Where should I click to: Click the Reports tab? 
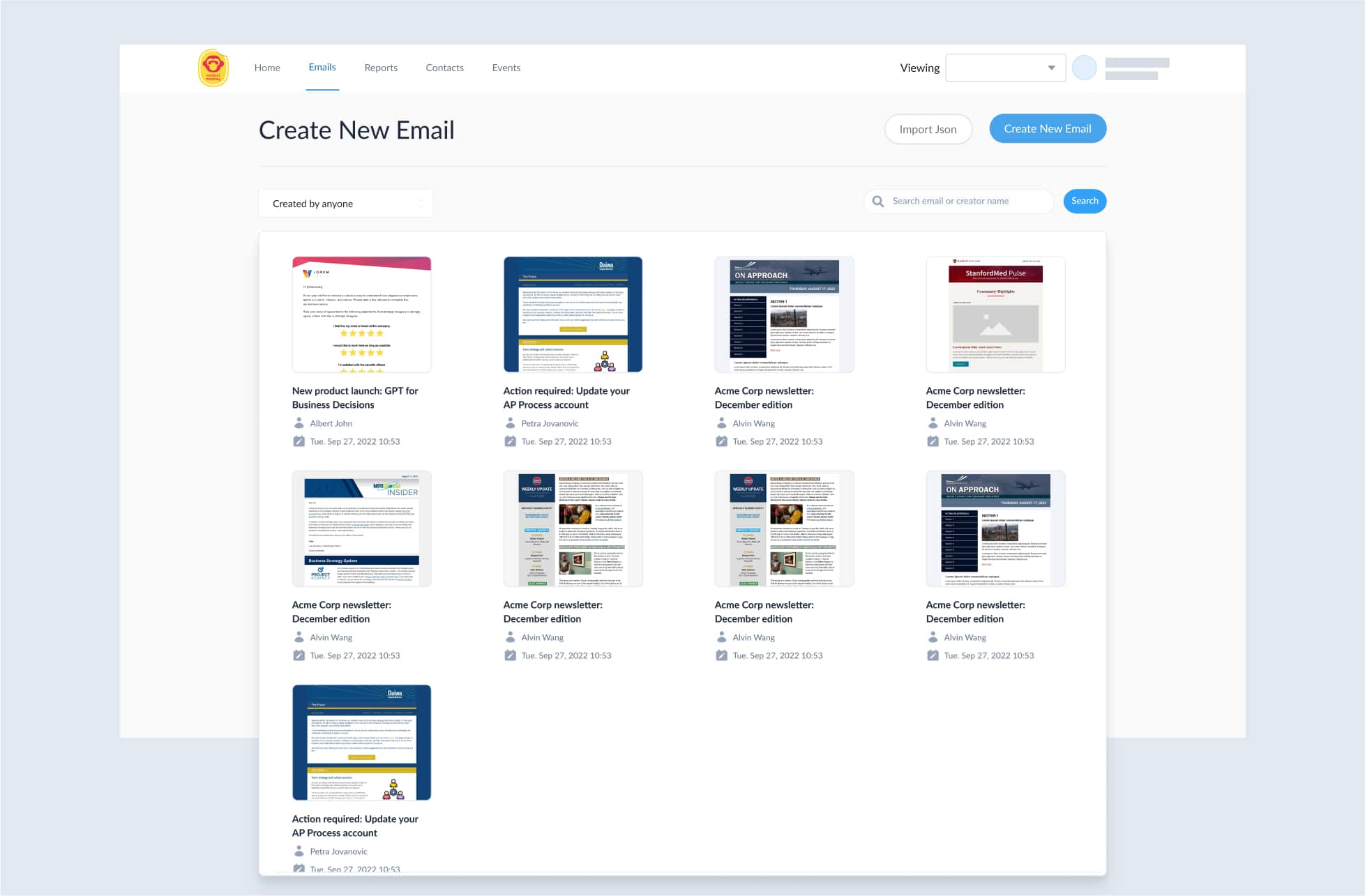(x=380, y=67)
